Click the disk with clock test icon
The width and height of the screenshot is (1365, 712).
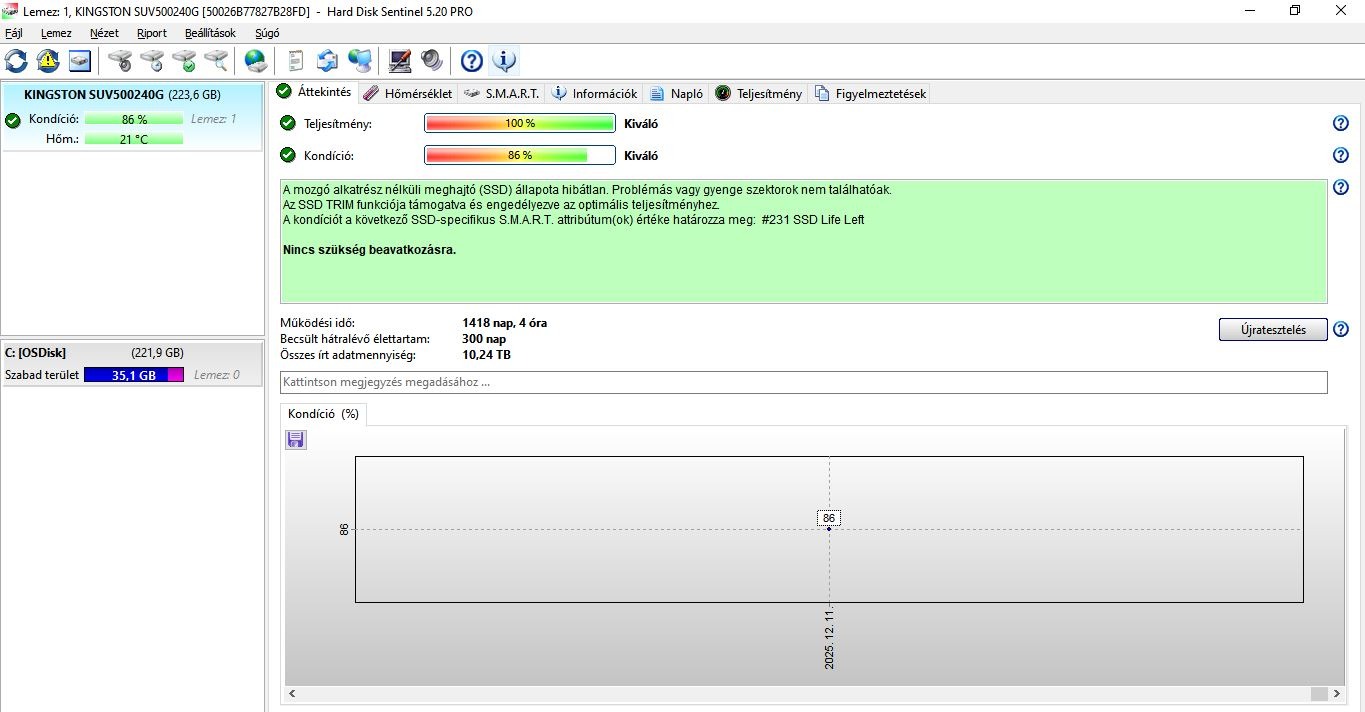tap(152, 61)
